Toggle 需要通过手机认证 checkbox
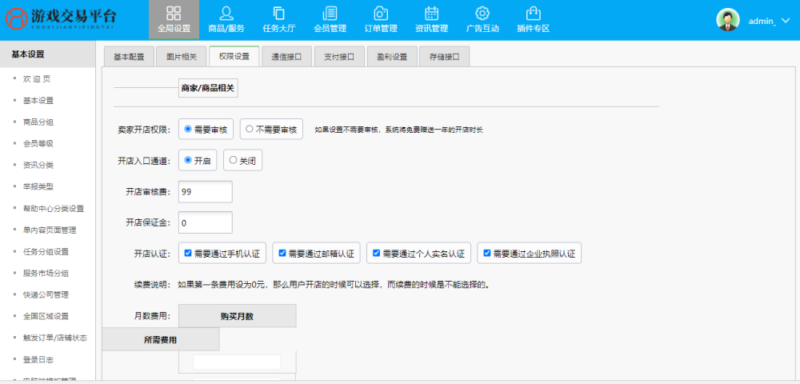This screenshot has height=384, width=800. (x=188, y=253)
